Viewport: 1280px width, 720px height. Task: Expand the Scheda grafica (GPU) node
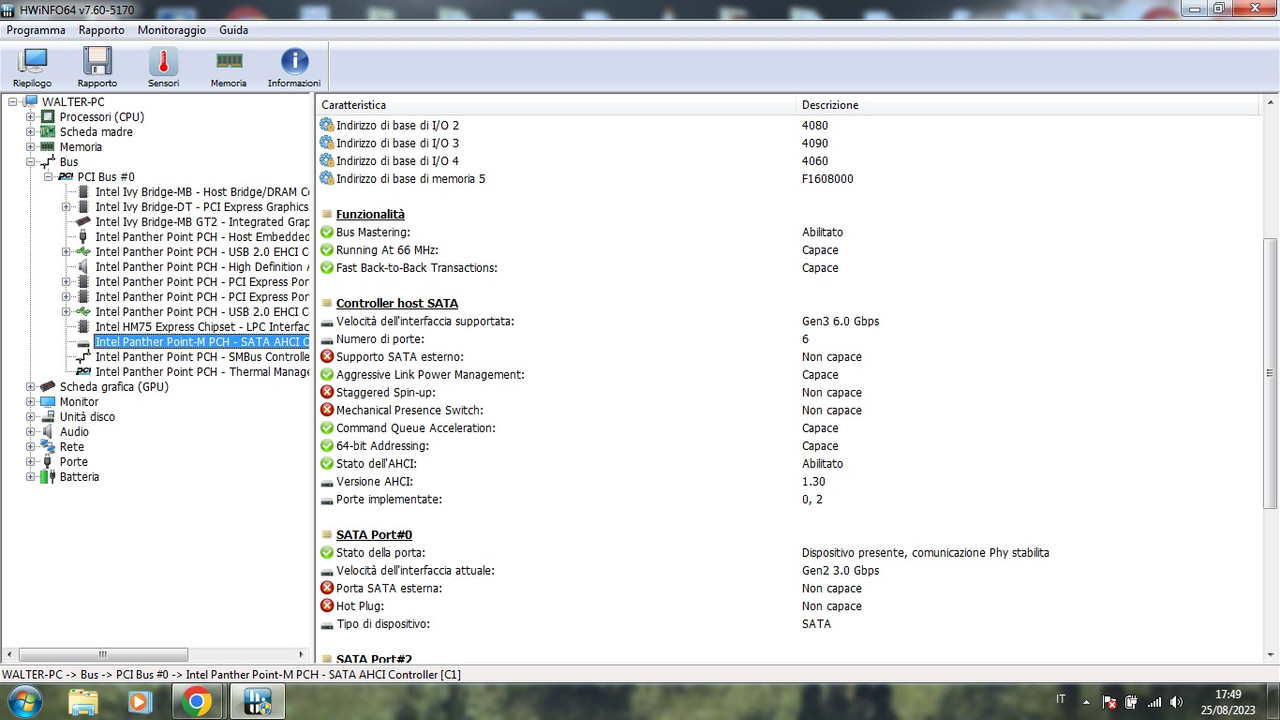click(30, 387)
